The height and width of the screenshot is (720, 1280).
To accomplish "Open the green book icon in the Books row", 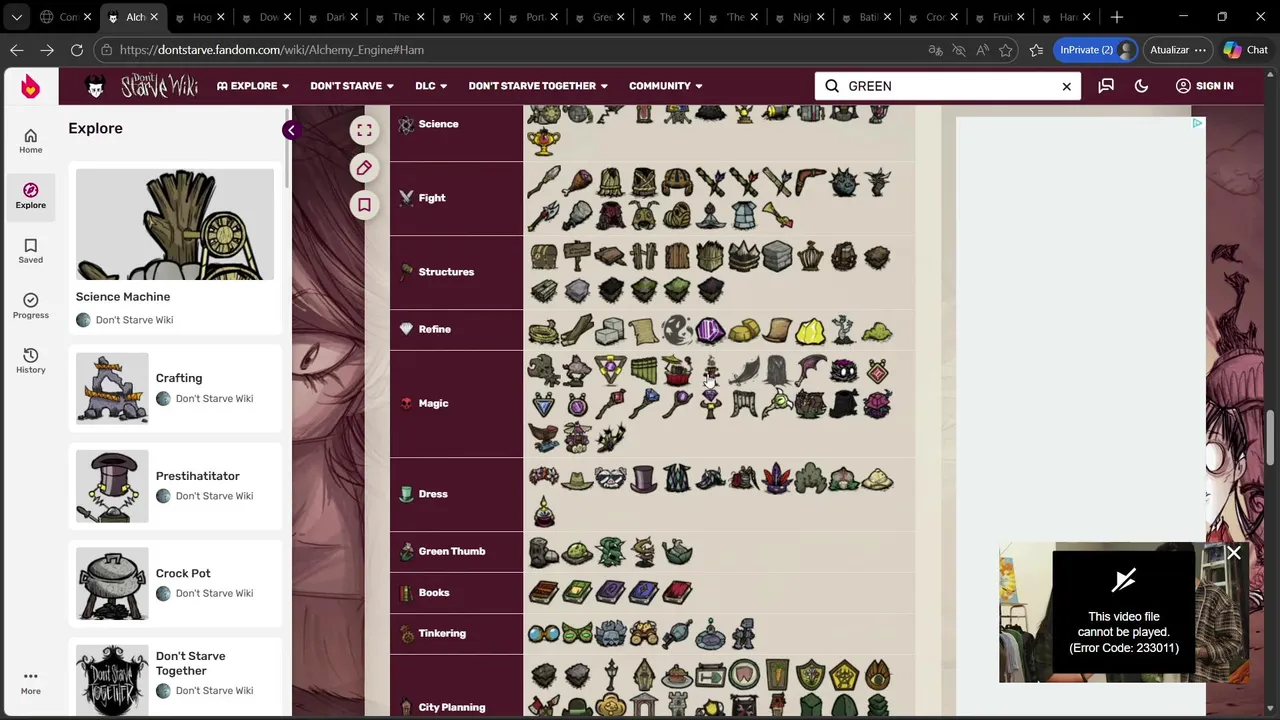I will [x=577, y=592].
